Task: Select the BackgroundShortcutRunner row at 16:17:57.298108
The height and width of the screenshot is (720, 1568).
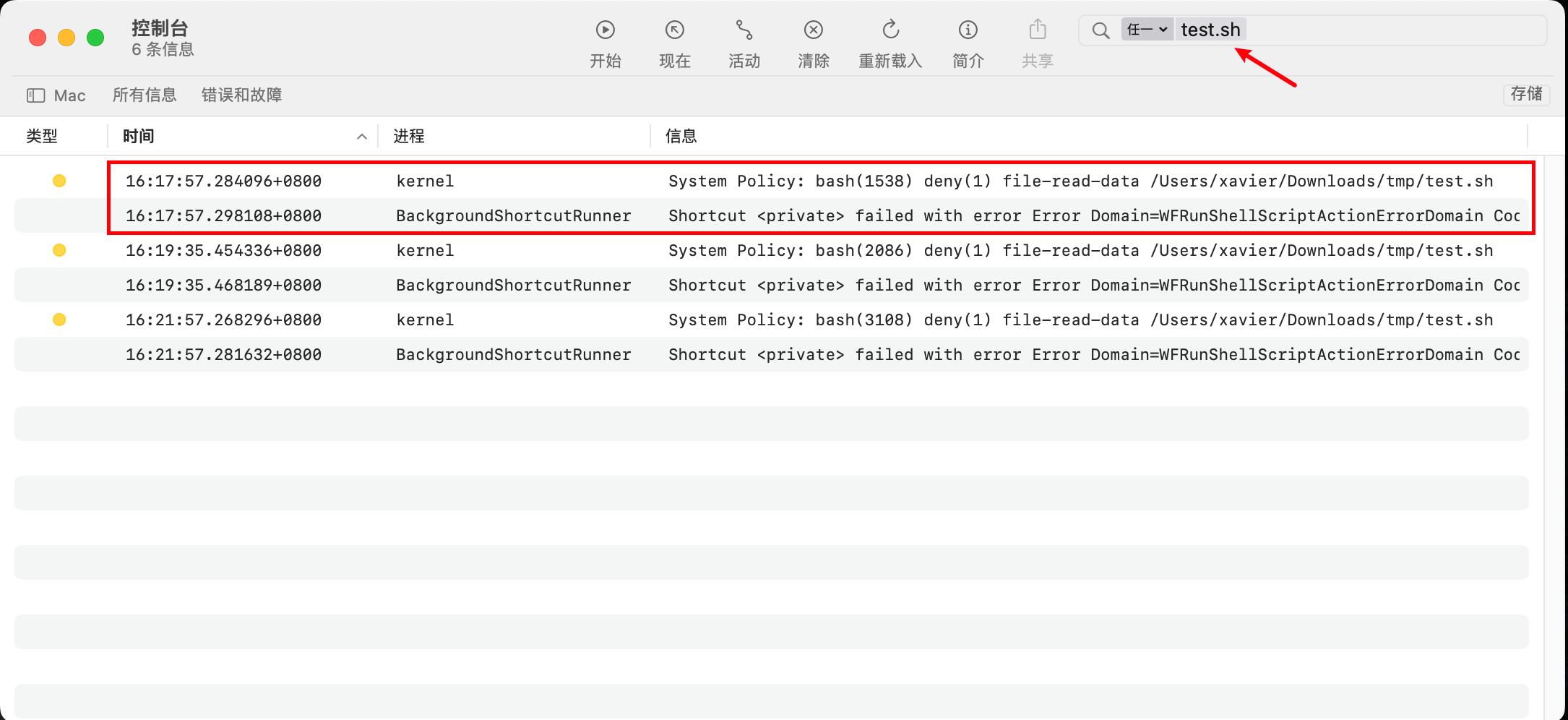Action: 772,215
